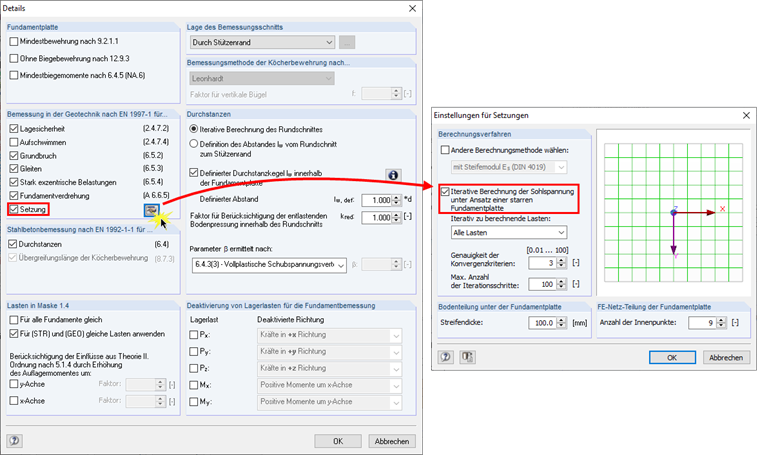Screen dimensions: 760x455
Task: Enable Mindestbewehrung nach 9.2.1.1 checkbox
Action: (x=14, y=42)
